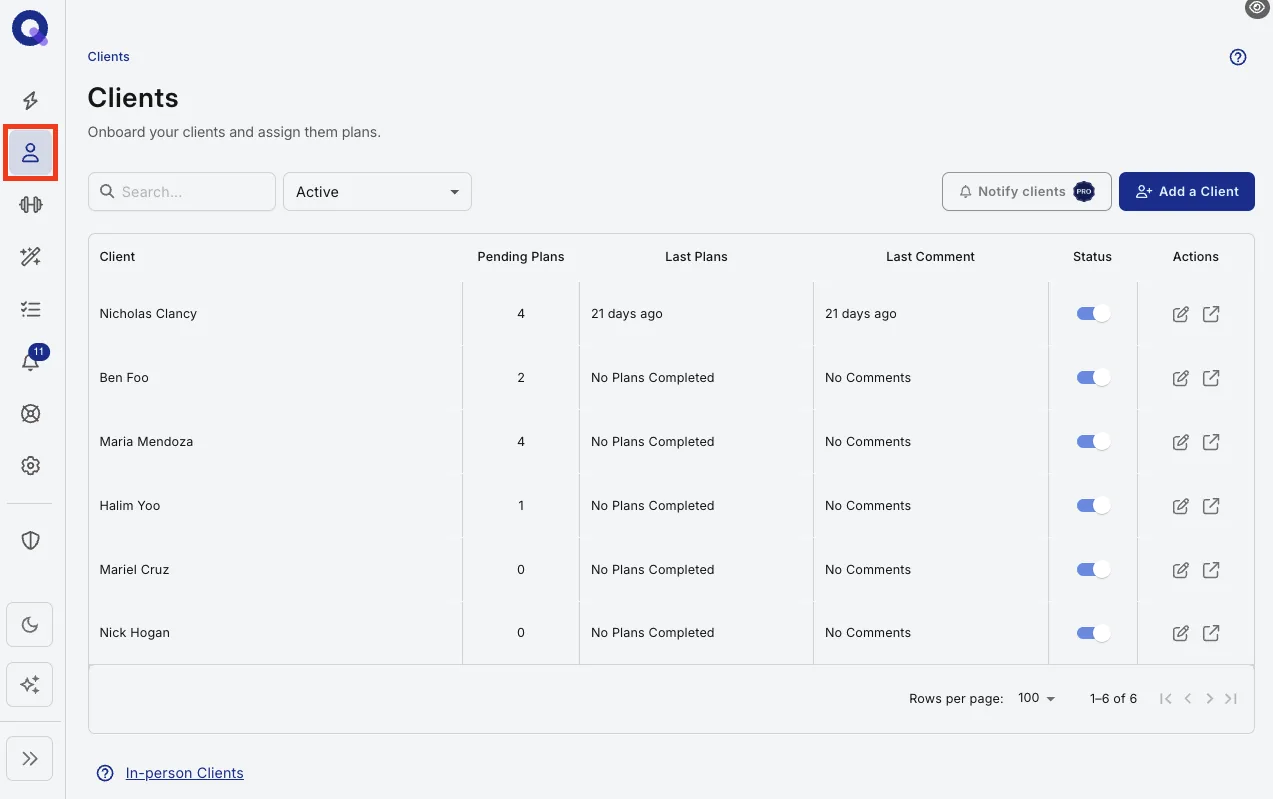Open the dumbbell workouts icon

click(30, 205)
